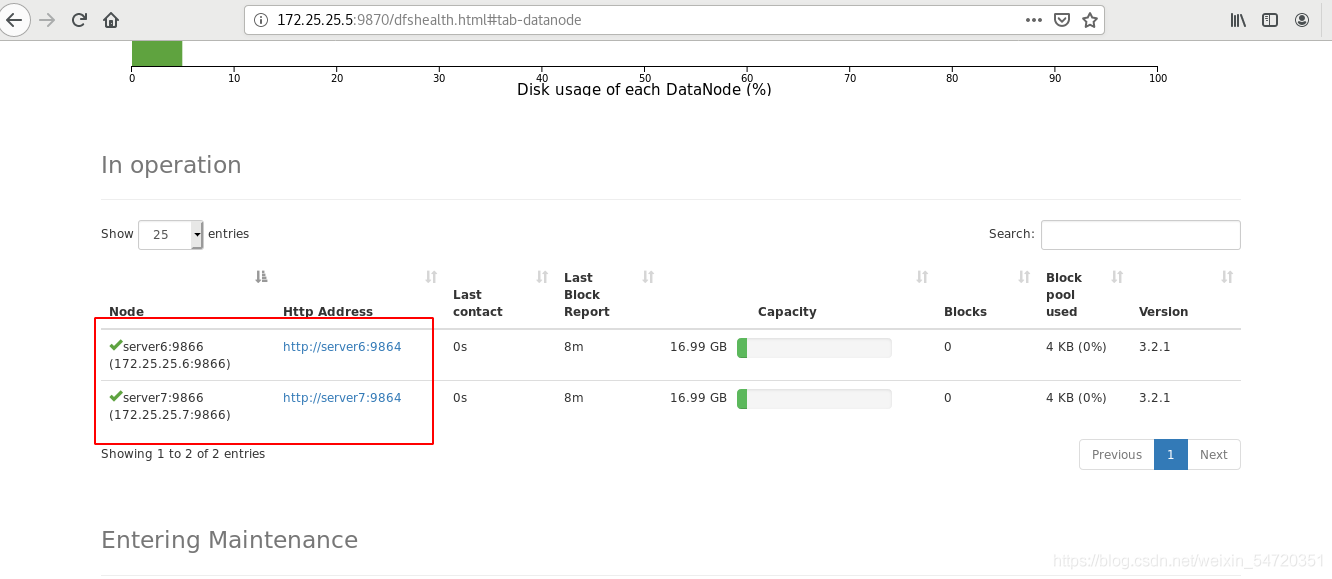Click server6 capacity usage bar
Screen dimensions: 1332x579
click(x=814, y=348)
